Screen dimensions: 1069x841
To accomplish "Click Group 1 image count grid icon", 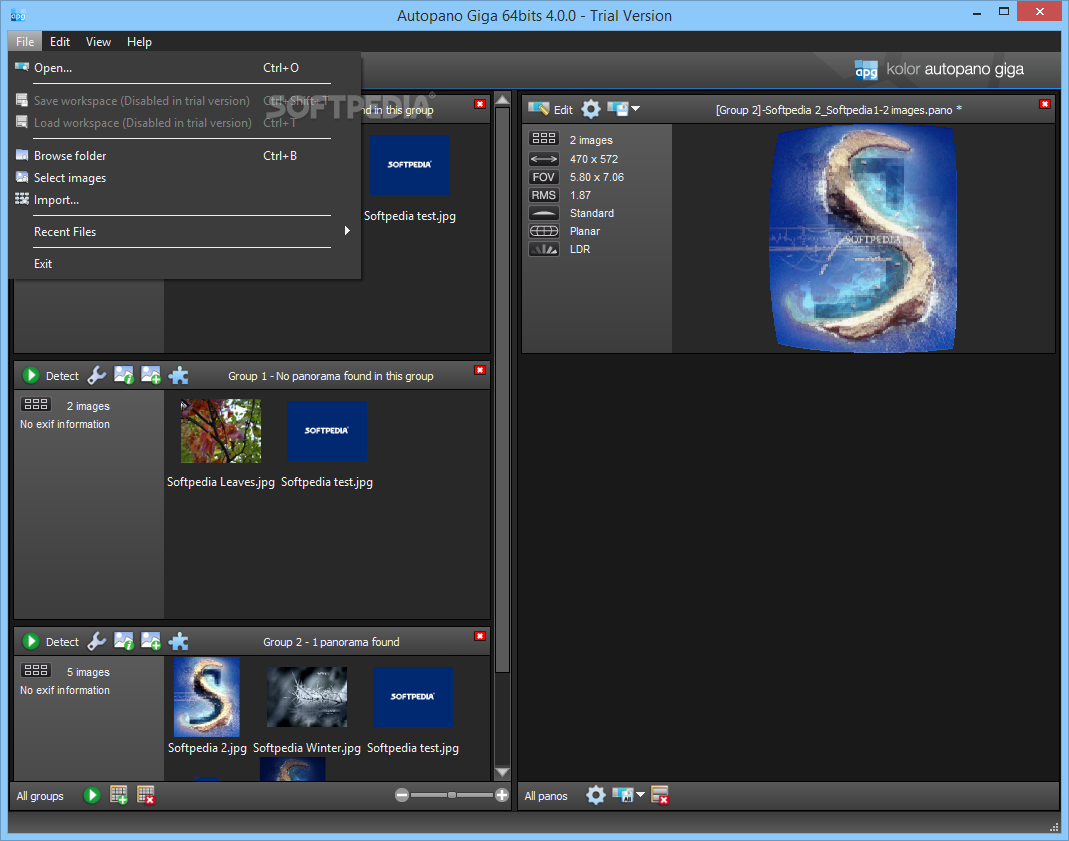I will pyautogui.click(x=35, y=404).
